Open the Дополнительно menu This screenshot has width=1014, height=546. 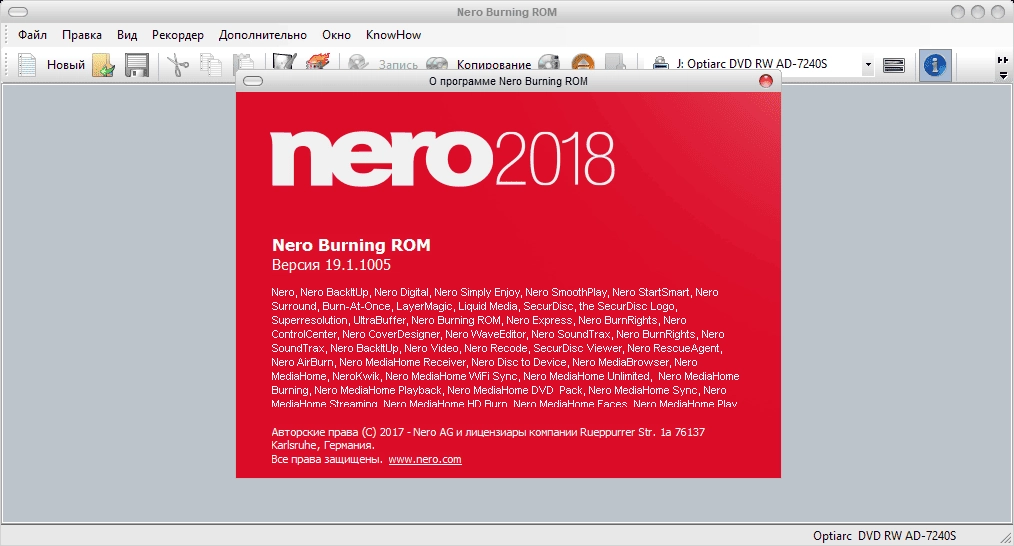[262, 35]
